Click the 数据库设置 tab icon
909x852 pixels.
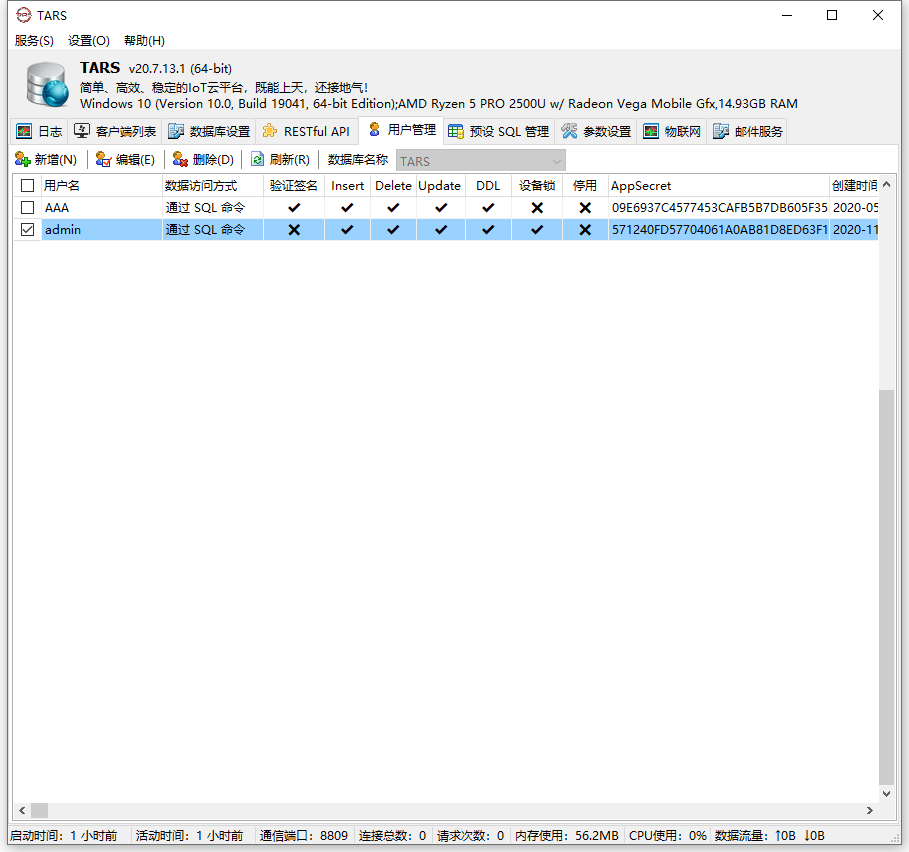pyautogui.click(x=176, y=132)
